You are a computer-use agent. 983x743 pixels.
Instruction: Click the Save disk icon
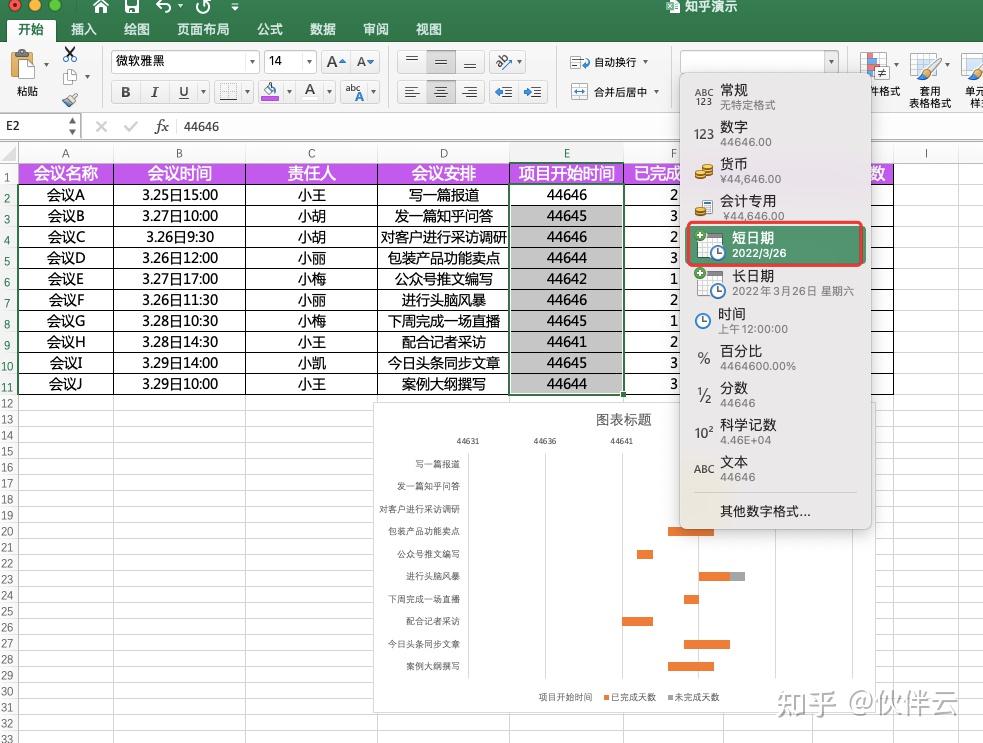[x=132, y=6]
